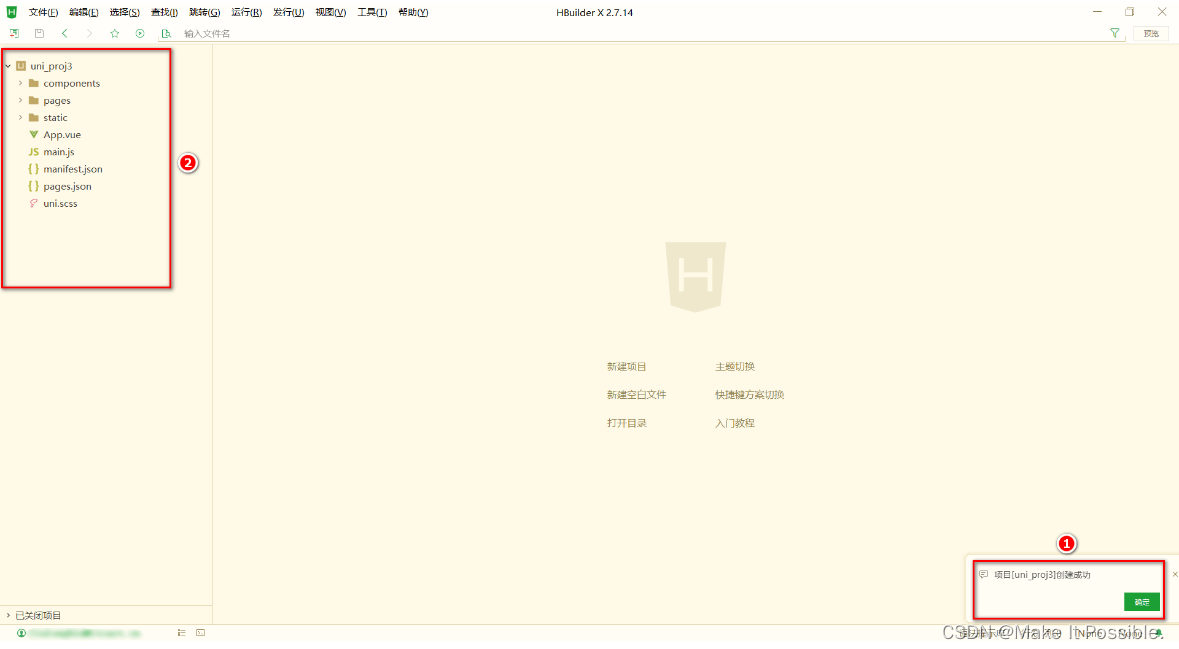Select main.js in the project tree
This screenshot has width=1179, height=649.
pyautogui.click(x=59, y=152)
